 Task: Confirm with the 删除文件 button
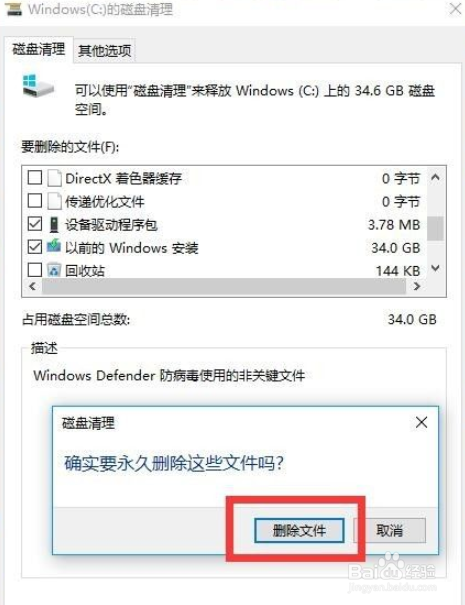click(299, 531)
